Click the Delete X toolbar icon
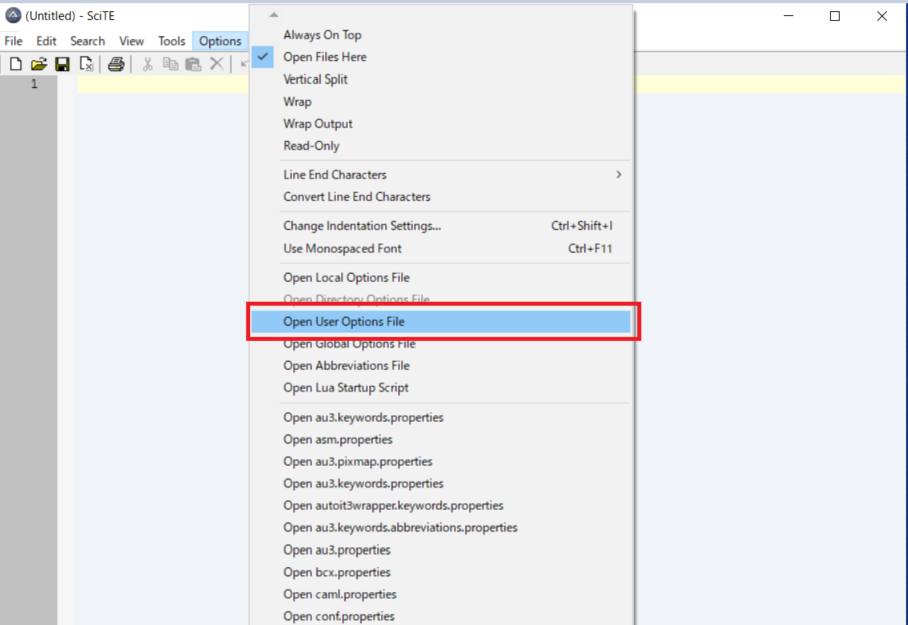The height and width of the screenshot is (625, 908). tap(216, 64)
